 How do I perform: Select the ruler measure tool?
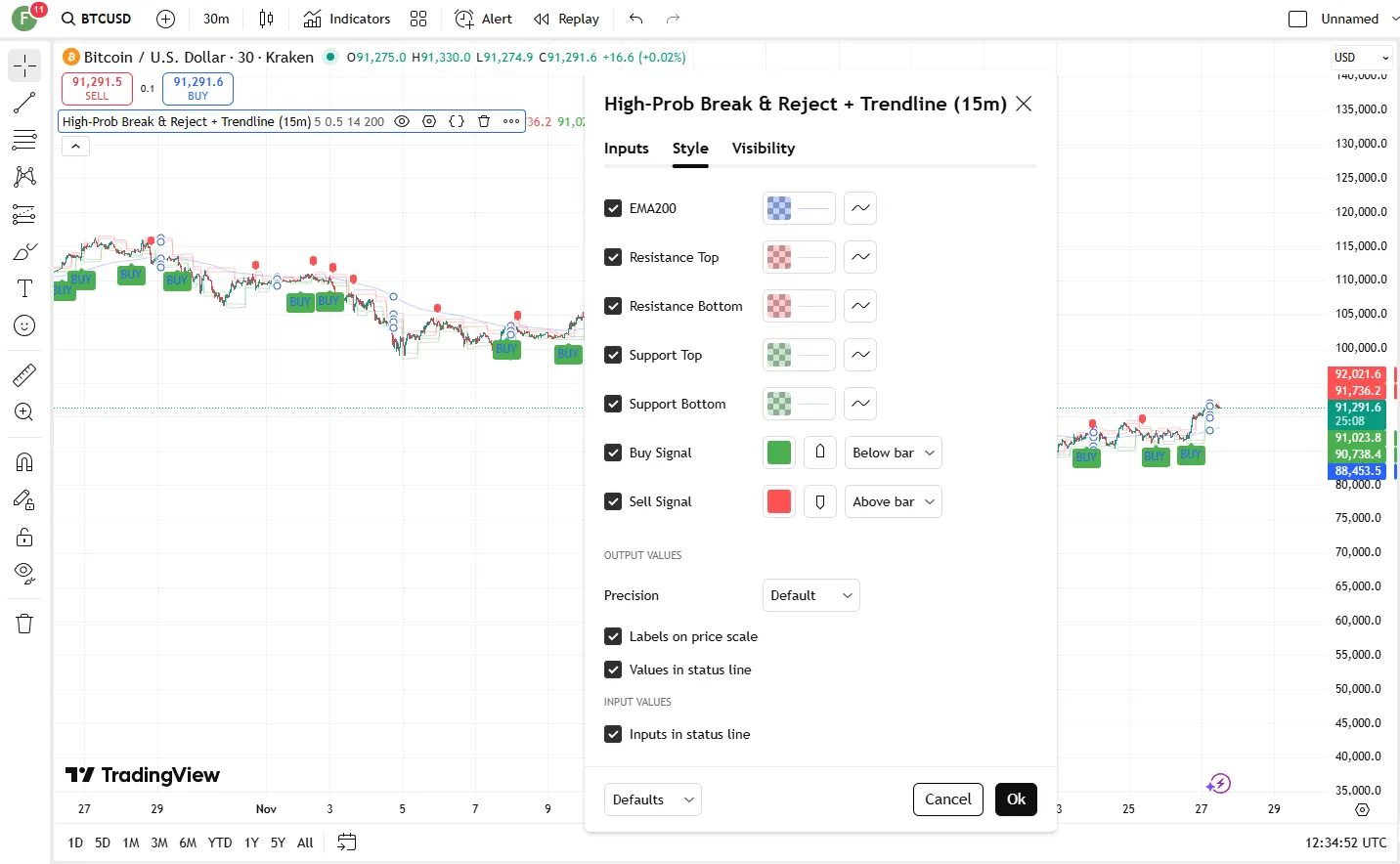point(24,374)
